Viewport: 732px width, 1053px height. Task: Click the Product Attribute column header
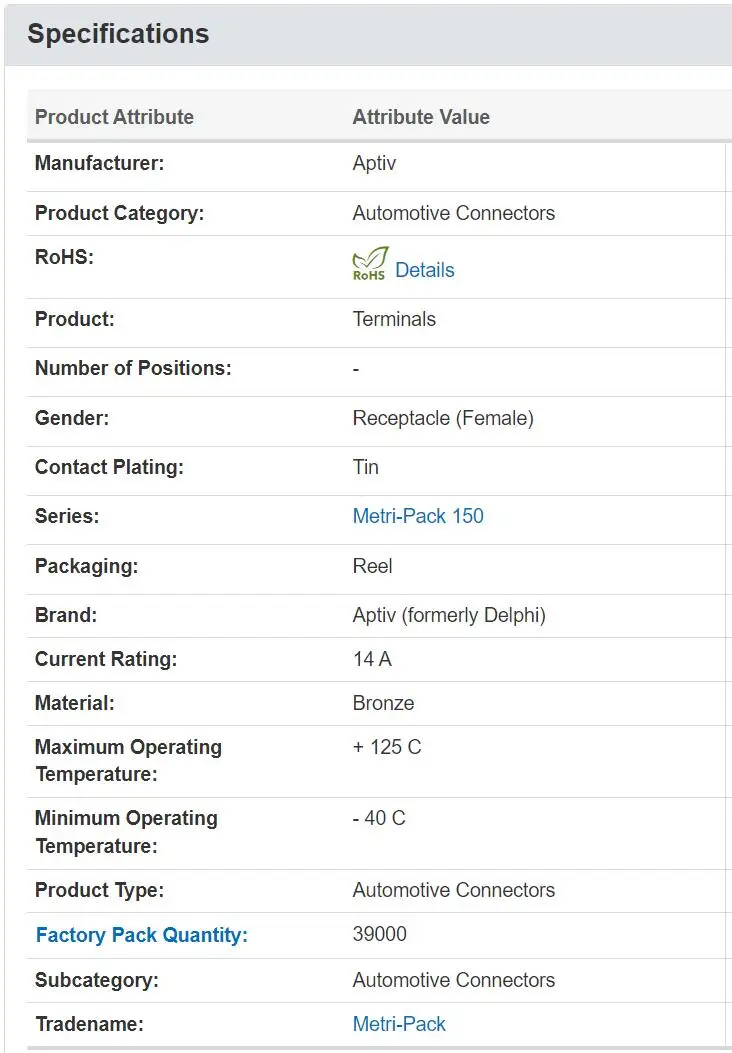click(x=114, y=117)
